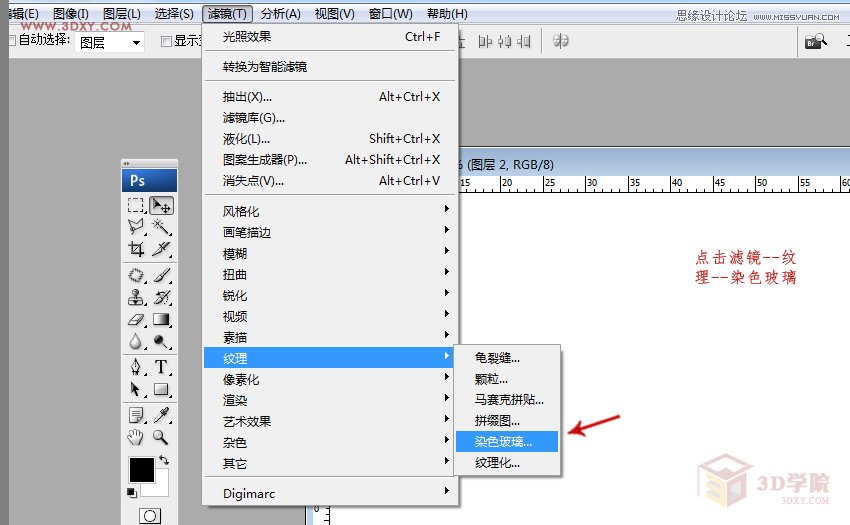The width and height of the screenshot is (850, 525).
Task: Expand the 像素化 submenu
Action: pyautogui.click(x=331, y=379)
